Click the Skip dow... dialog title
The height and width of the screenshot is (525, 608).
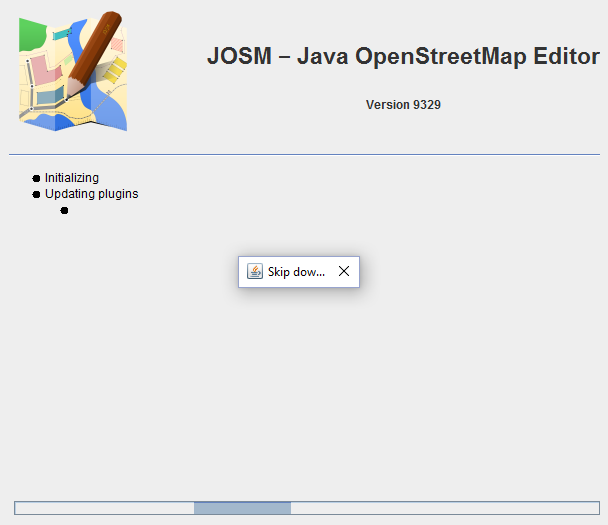[x=296, y=271]
